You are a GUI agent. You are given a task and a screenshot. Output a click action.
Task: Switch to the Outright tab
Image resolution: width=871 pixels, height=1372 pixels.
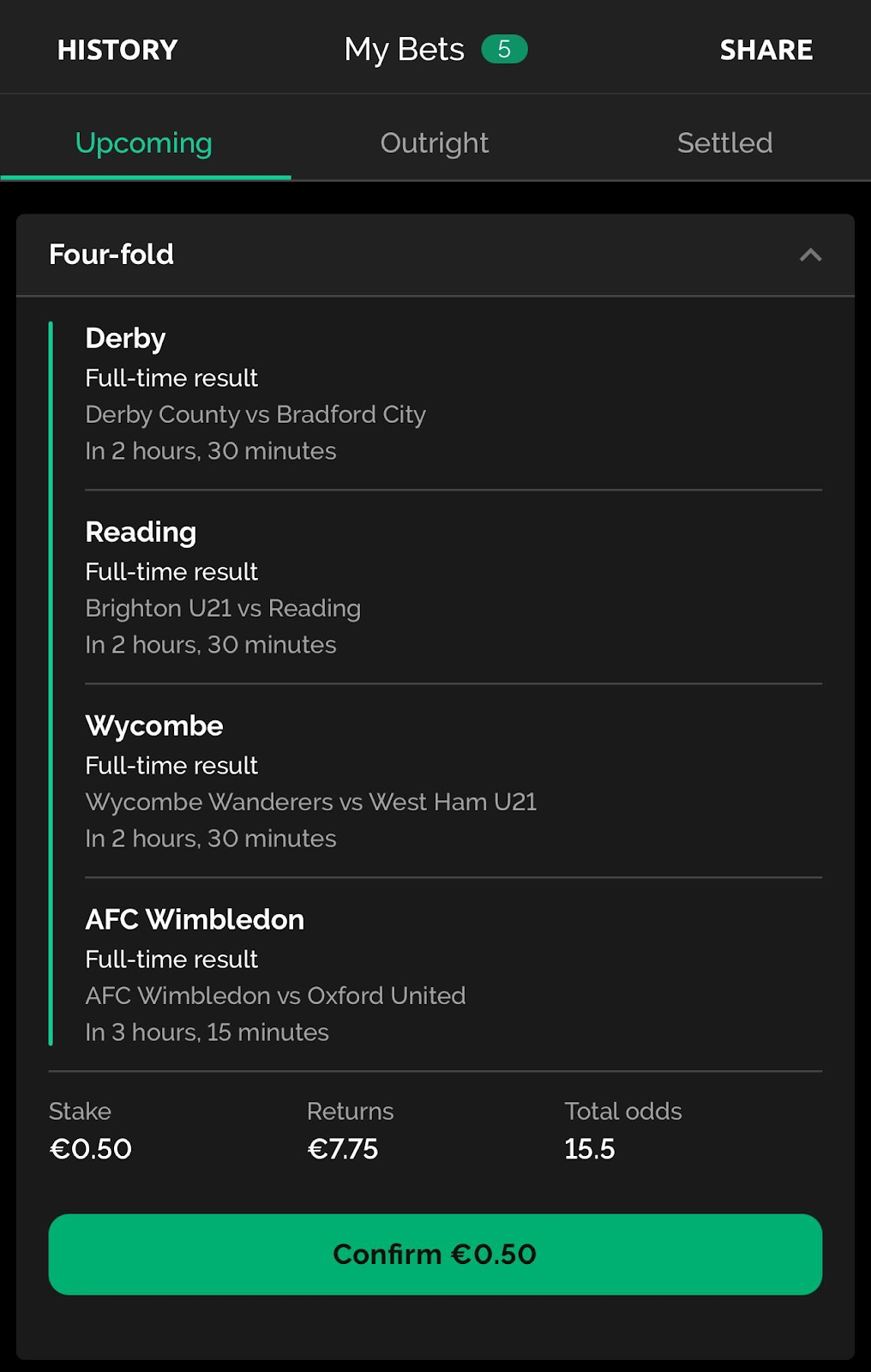(435, 142)
